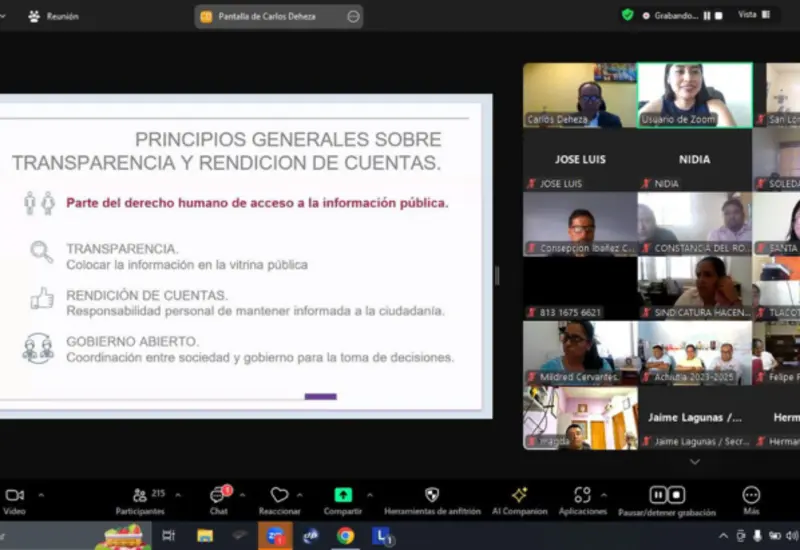Toggle the Video camera button
The image size is (800, 550).
point(14,501)
